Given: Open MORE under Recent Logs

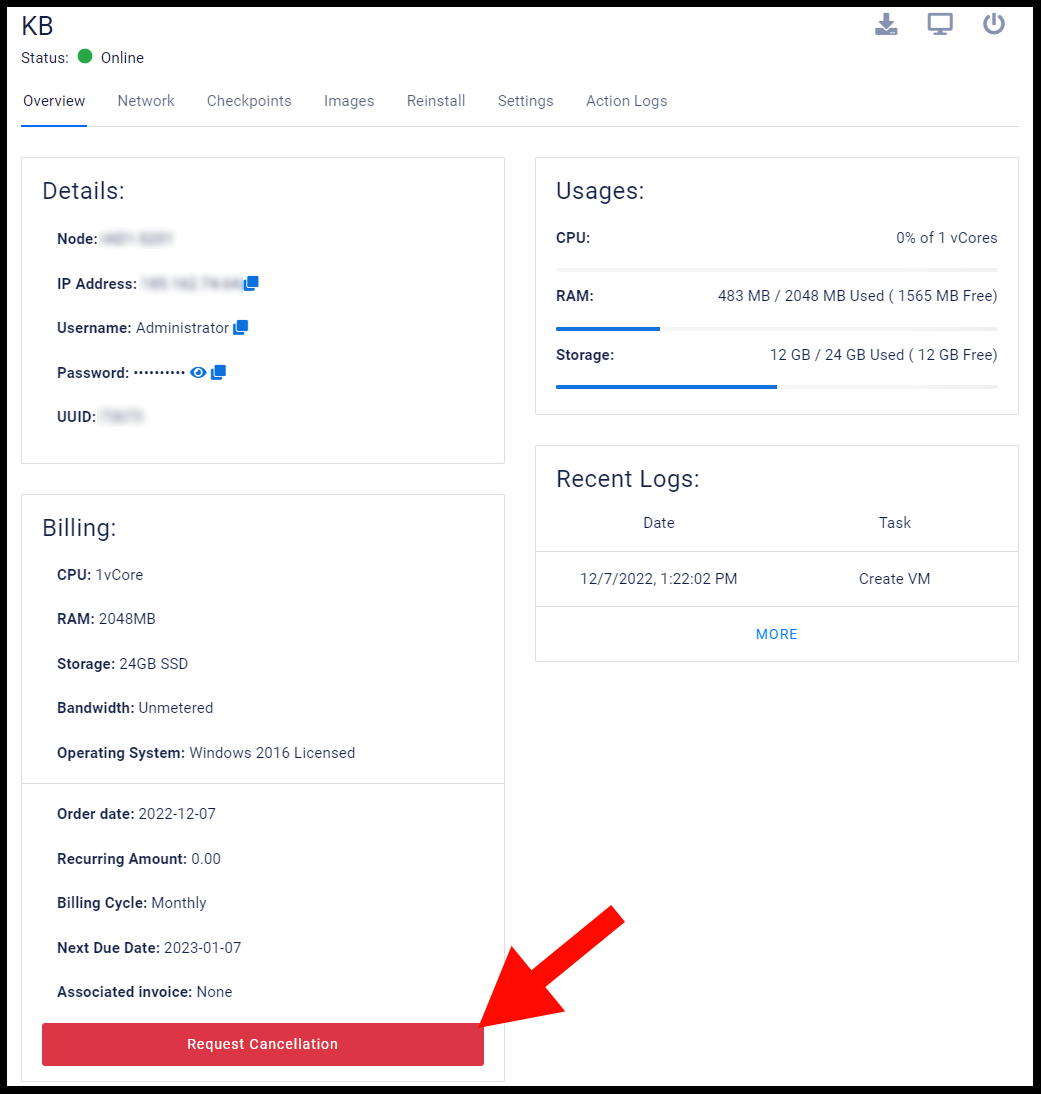Looking at the screenshot, I should coord(777,634).
